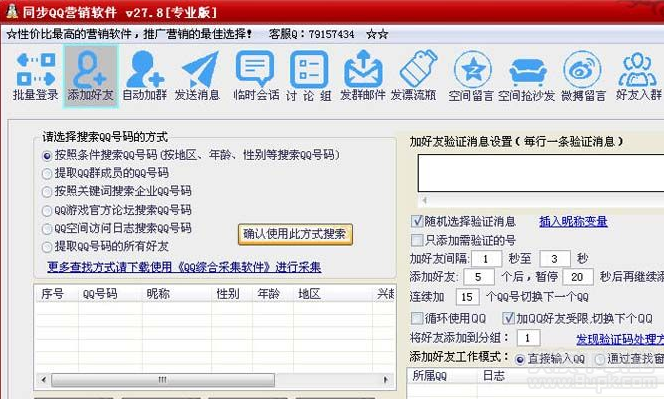Click the 年龄 column header
This screenshot has height=399, width=664.
tap(273, 294)
